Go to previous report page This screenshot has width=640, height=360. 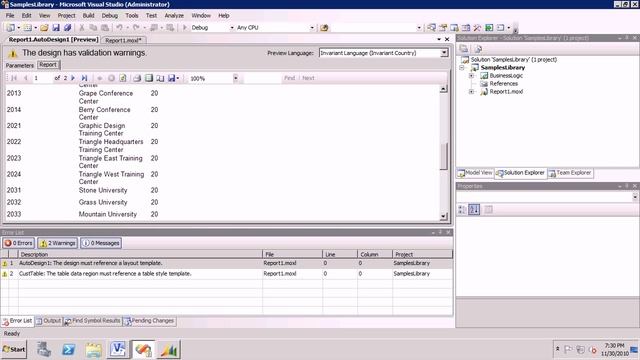(x=25, y=78)
